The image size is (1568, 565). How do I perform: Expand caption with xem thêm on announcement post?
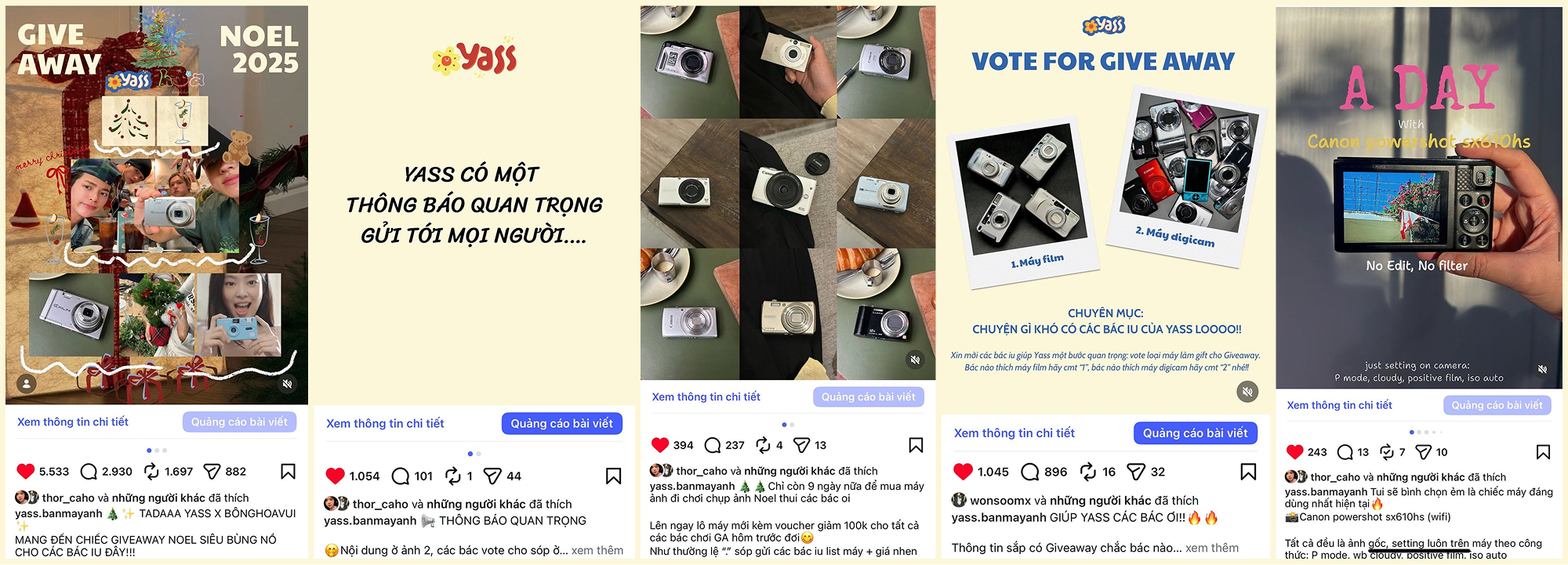597,550
